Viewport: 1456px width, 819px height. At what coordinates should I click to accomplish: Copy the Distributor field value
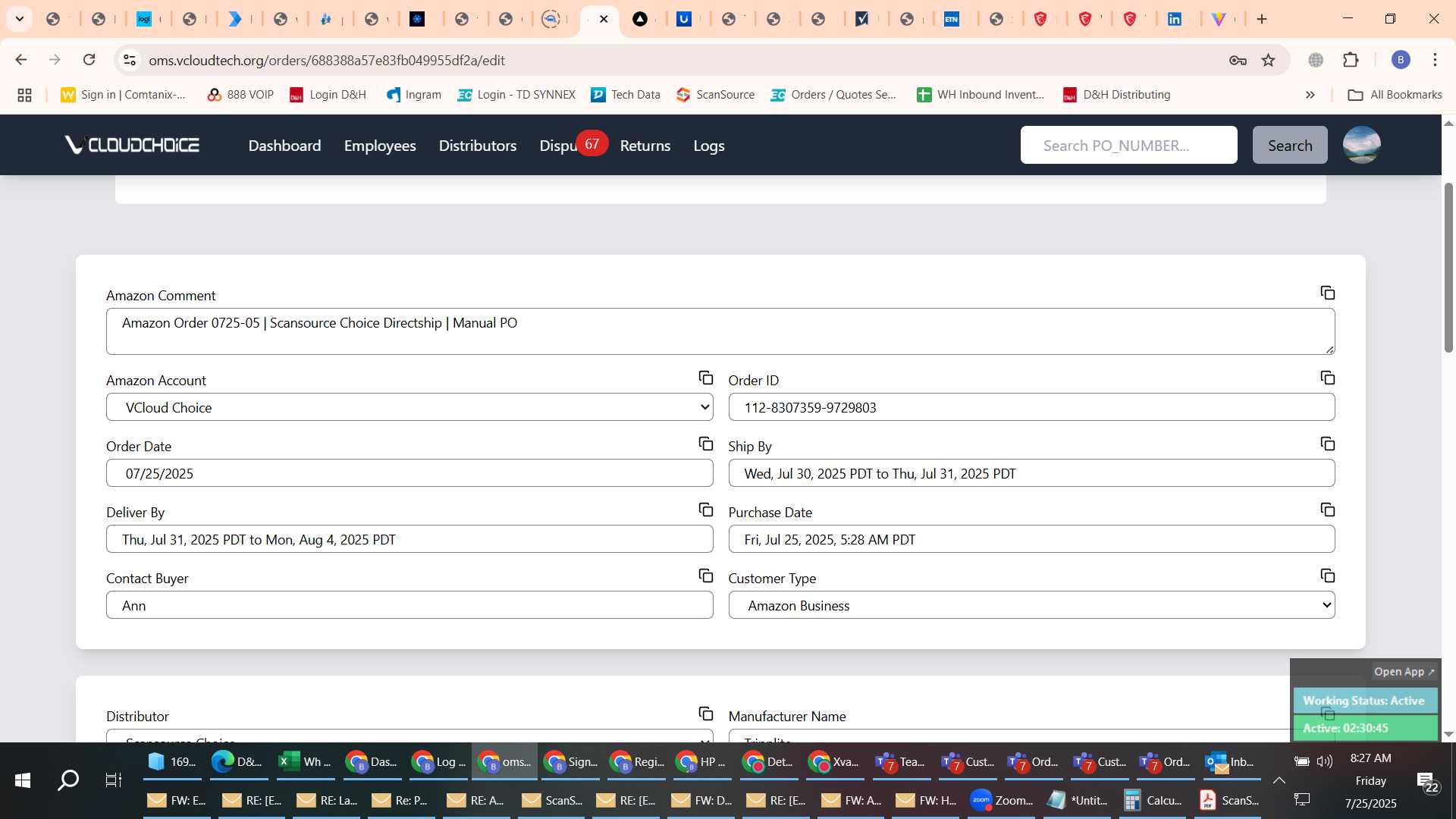click(705, 714)
